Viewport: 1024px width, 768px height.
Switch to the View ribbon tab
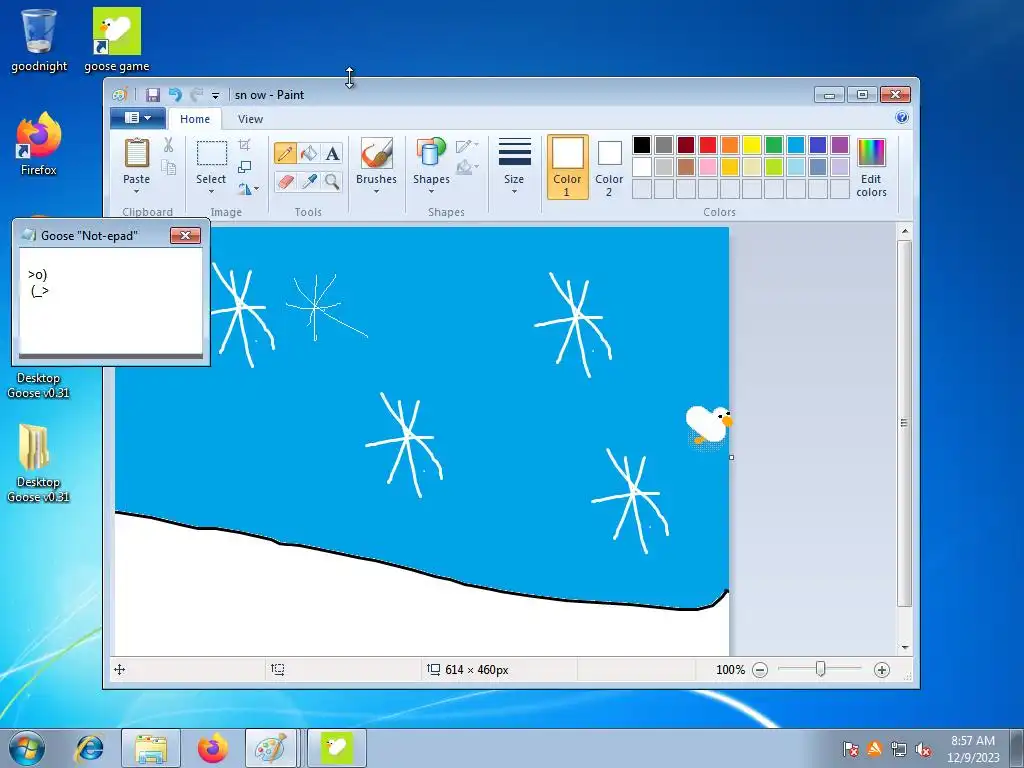[250, 119]
